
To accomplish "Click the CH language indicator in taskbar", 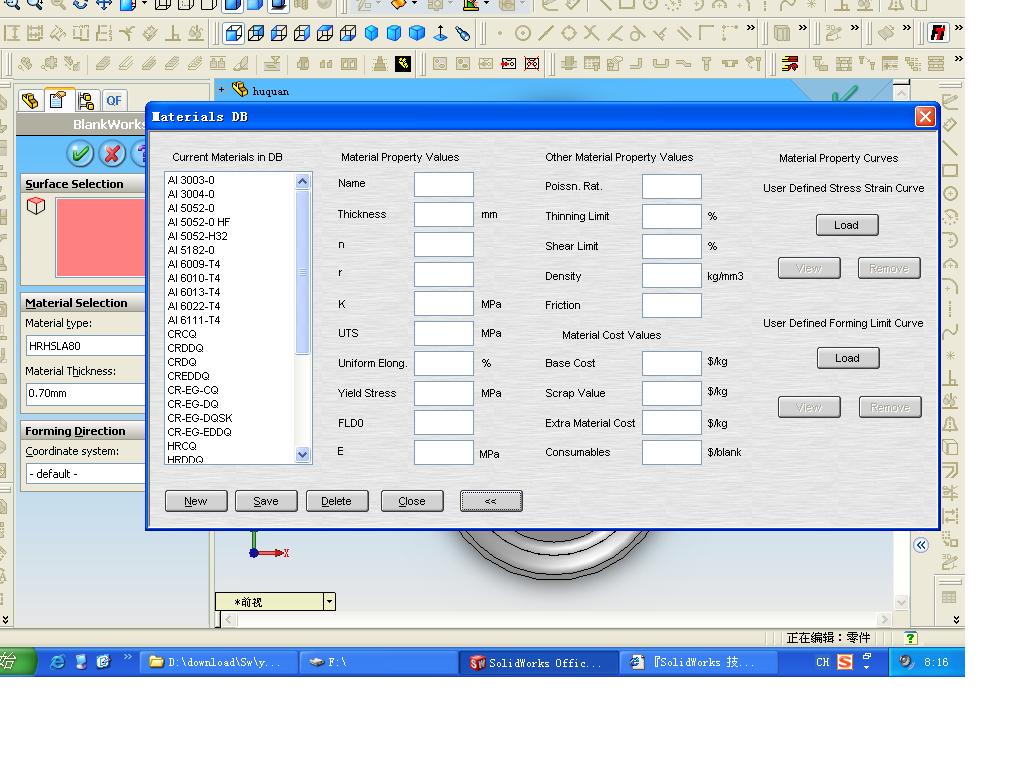I will pos(822,662).
